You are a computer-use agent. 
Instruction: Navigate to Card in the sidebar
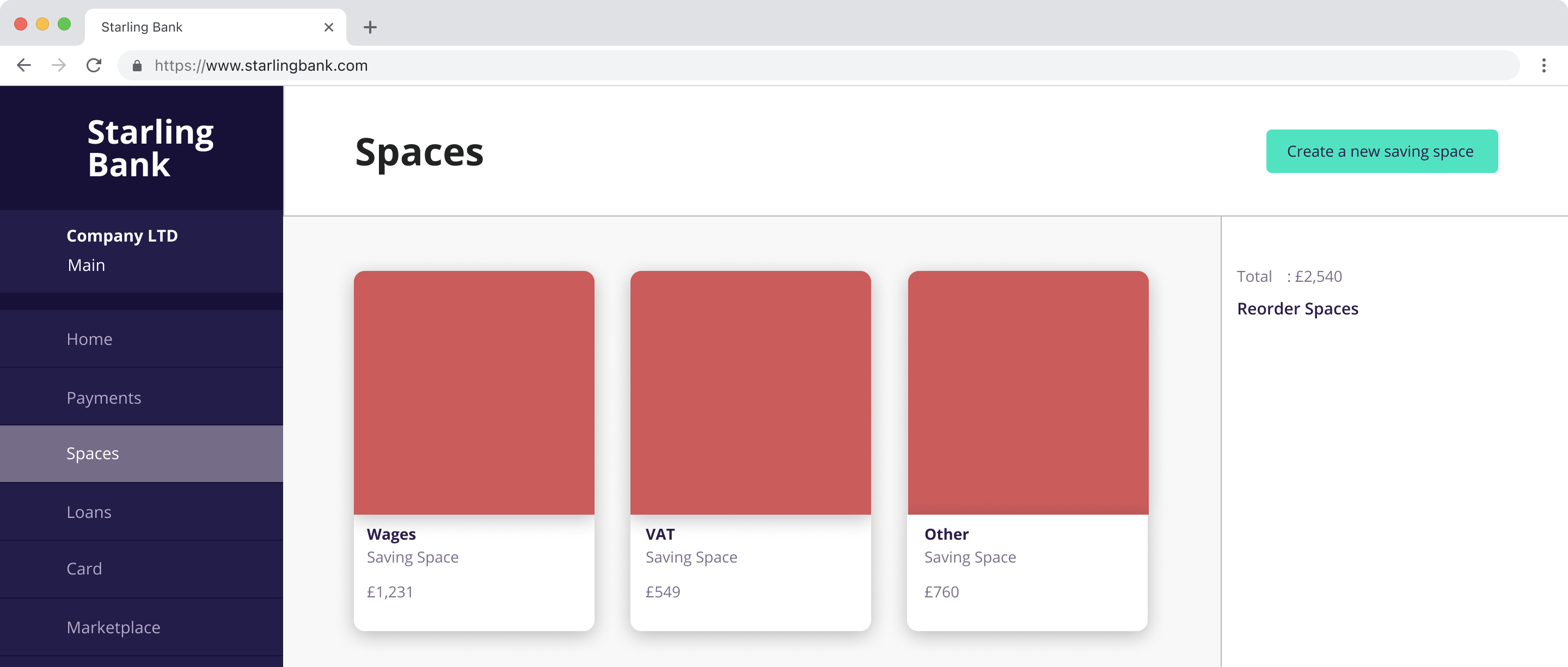(84, 568)
